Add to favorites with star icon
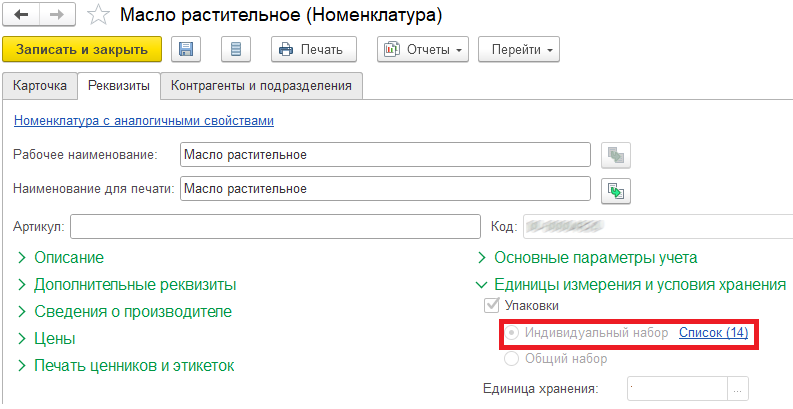 98,16
